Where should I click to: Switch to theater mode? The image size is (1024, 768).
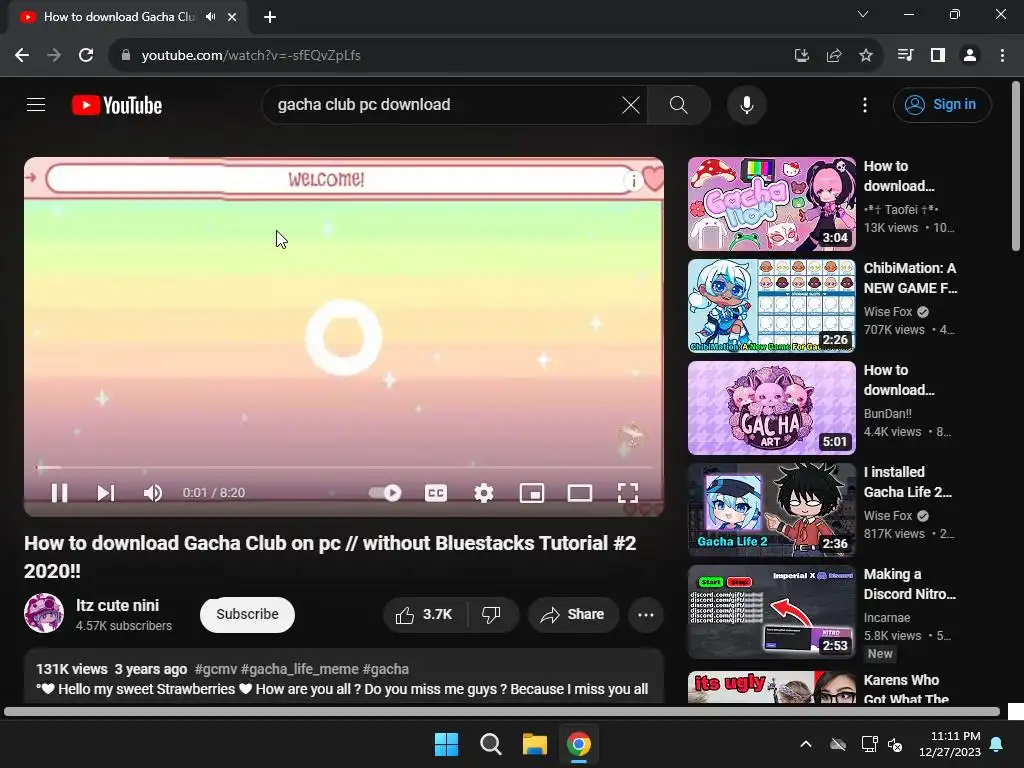point(579,492)
